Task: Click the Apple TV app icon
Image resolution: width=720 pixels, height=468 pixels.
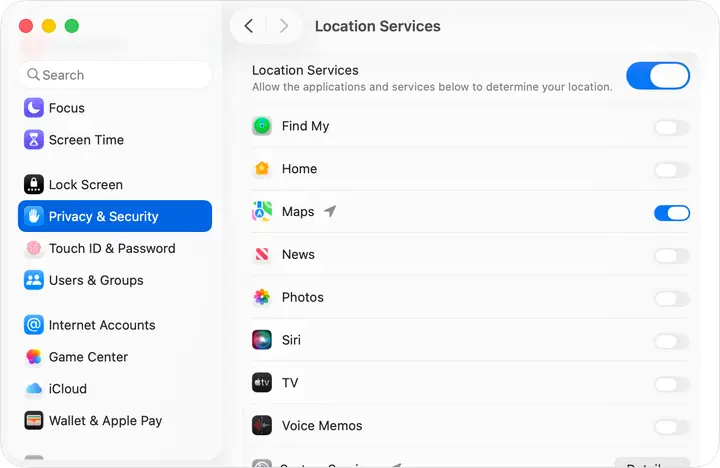Action: (262, 383)
